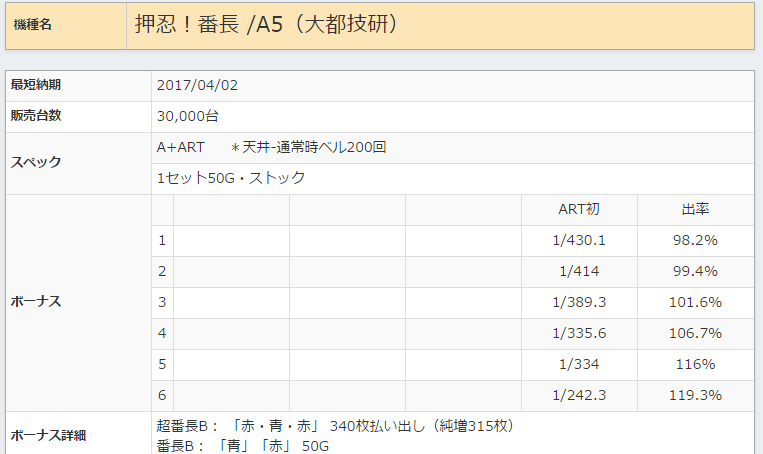Select the 番長B 「青」「赤」 50G line
Screen dimensions: 763x454
(242, 446)
